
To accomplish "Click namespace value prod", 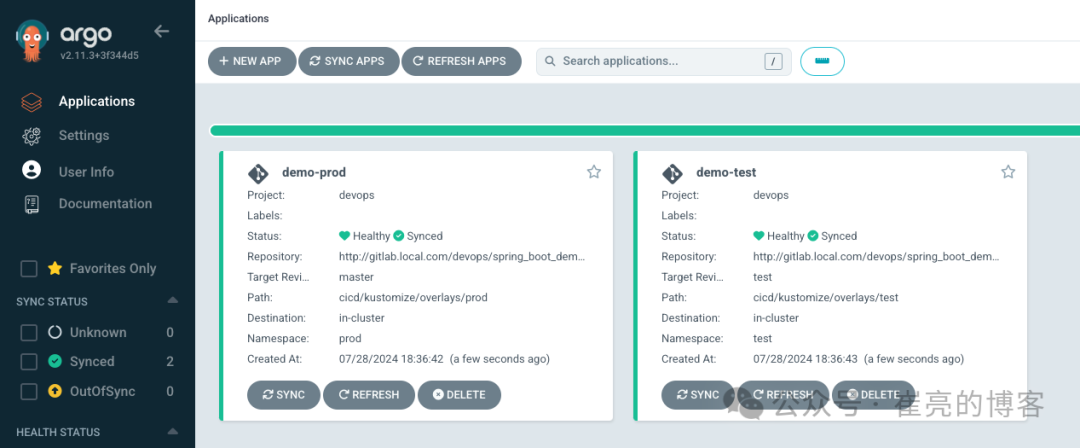I will (350, 338).
